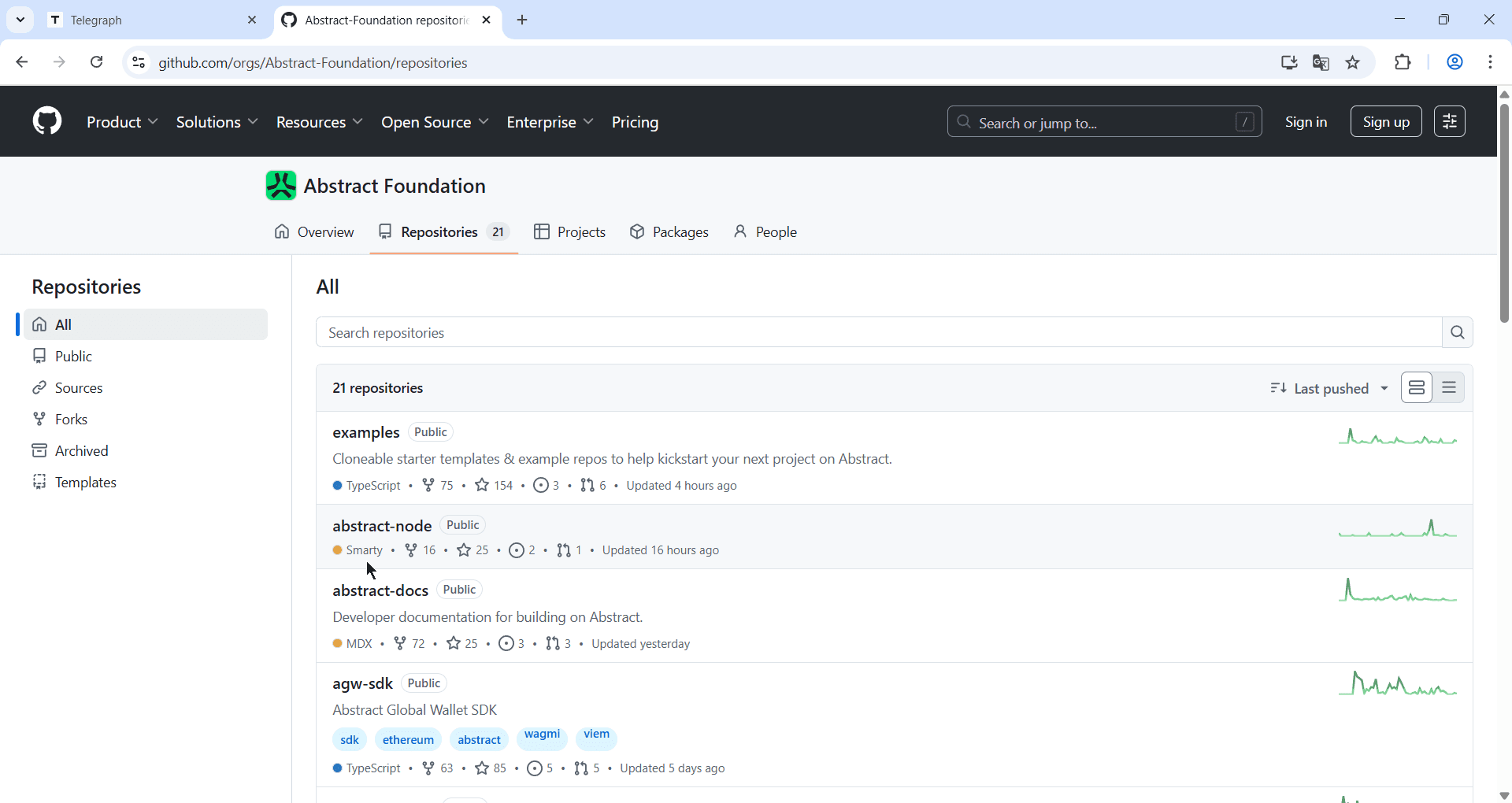View agw-sdk activity sparkline graph
This screenshot has width=1512, height=803.
point(1398,684)
